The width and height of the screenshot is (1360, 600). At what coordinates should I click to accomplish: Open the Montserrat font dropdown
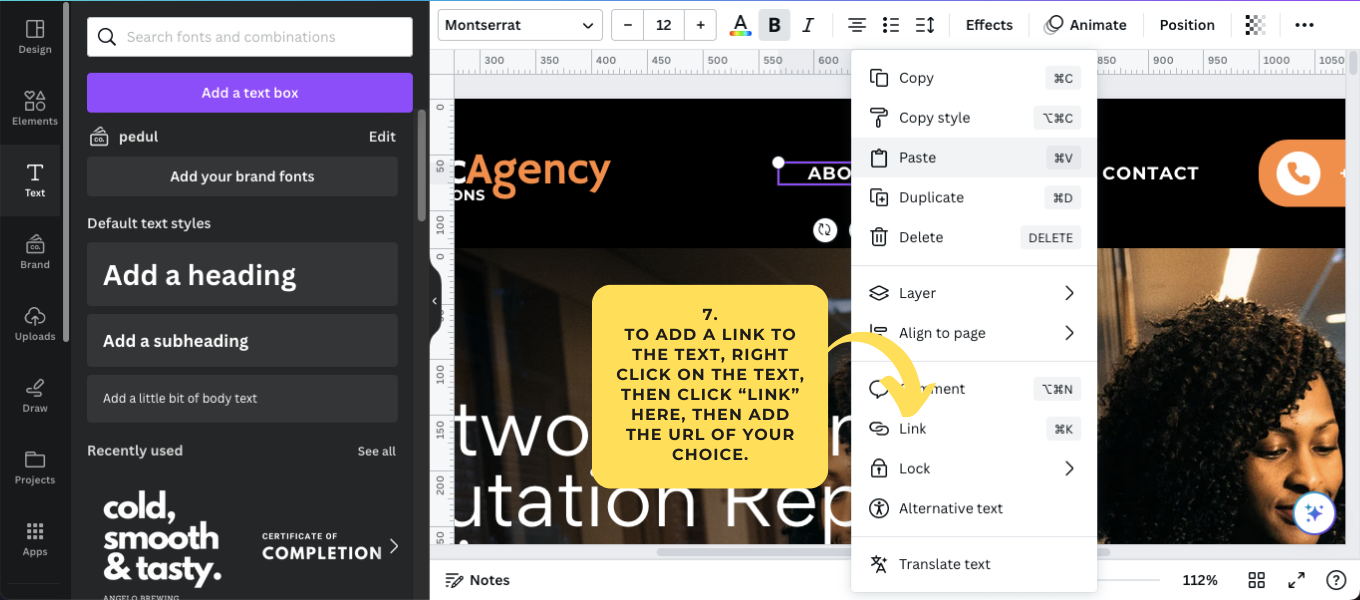click(x=519, y=24)
